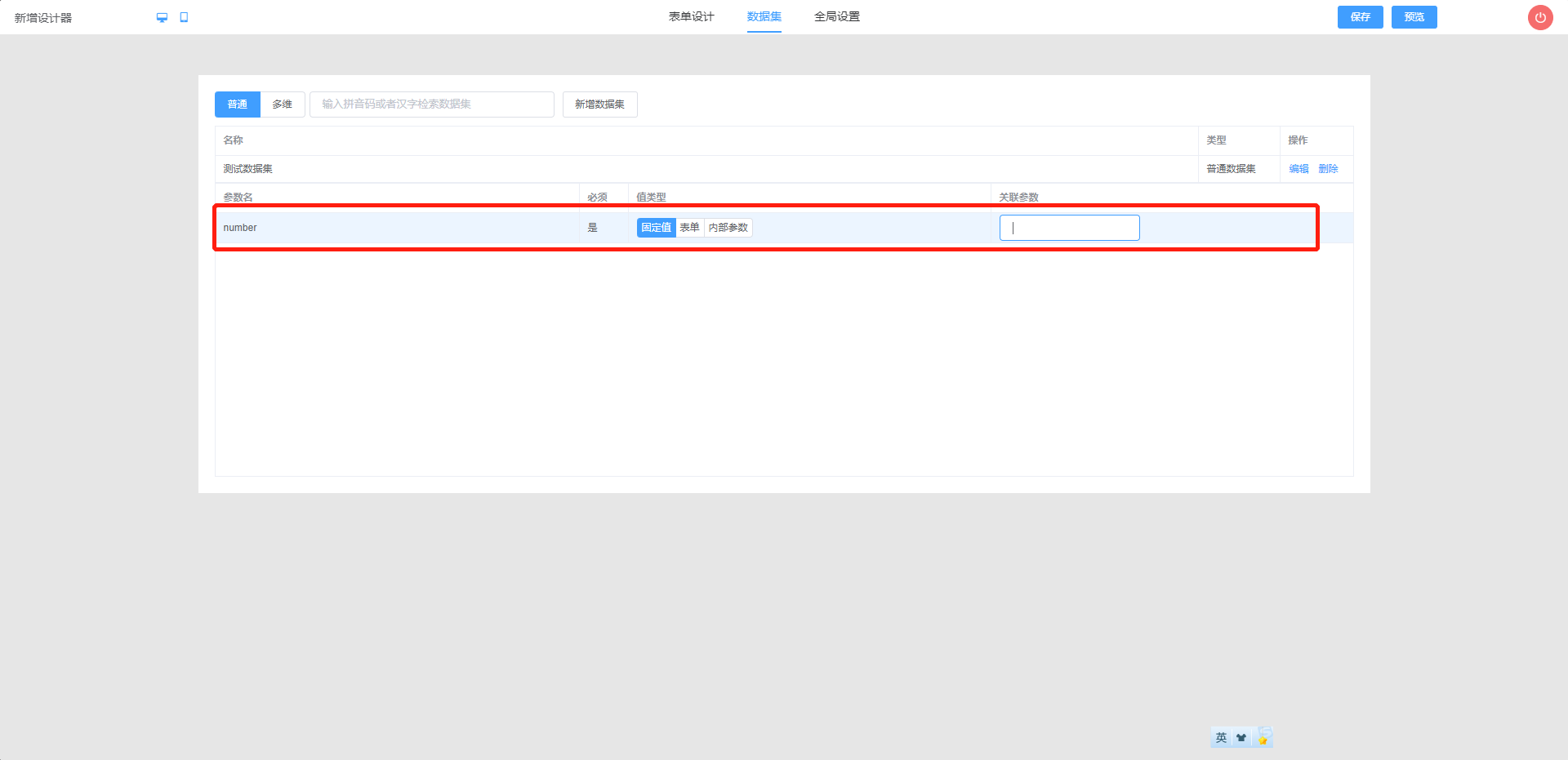Go to the 全局设置 tab
Viewport: 1568px width, 760px height.
(836, 16)
